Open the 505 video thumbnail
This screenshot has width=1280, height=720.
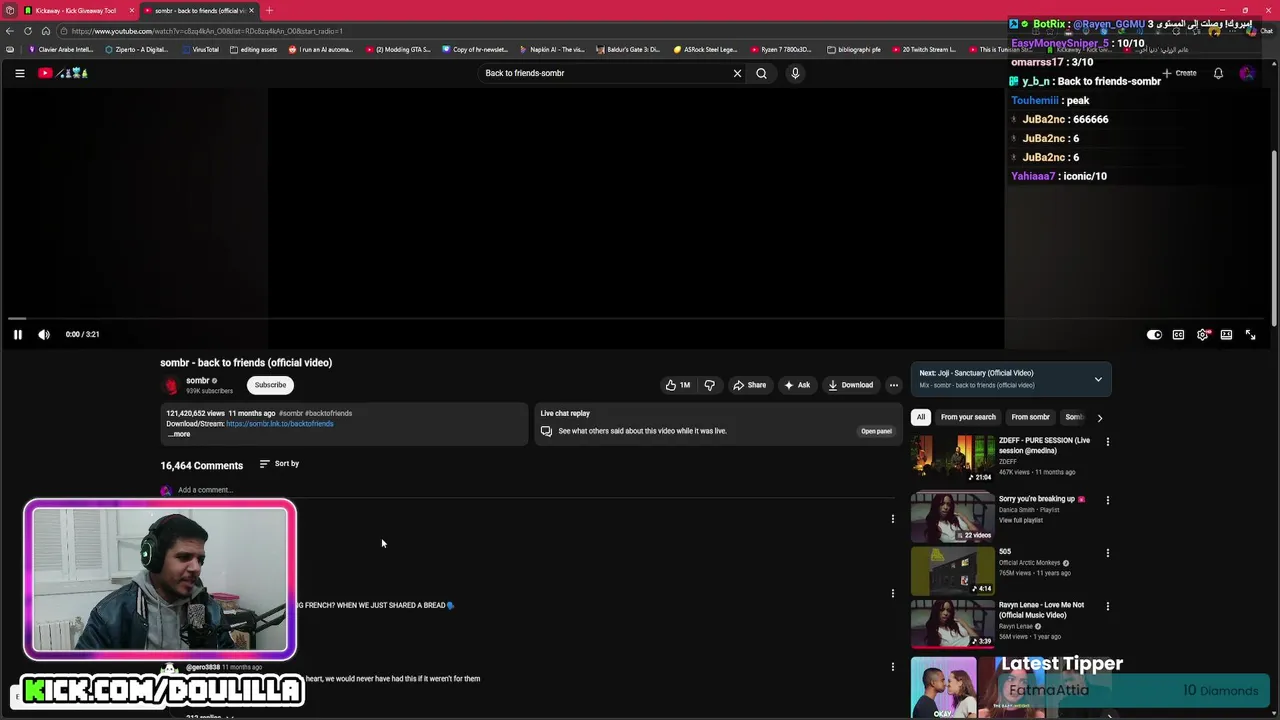tap(952, 570)
